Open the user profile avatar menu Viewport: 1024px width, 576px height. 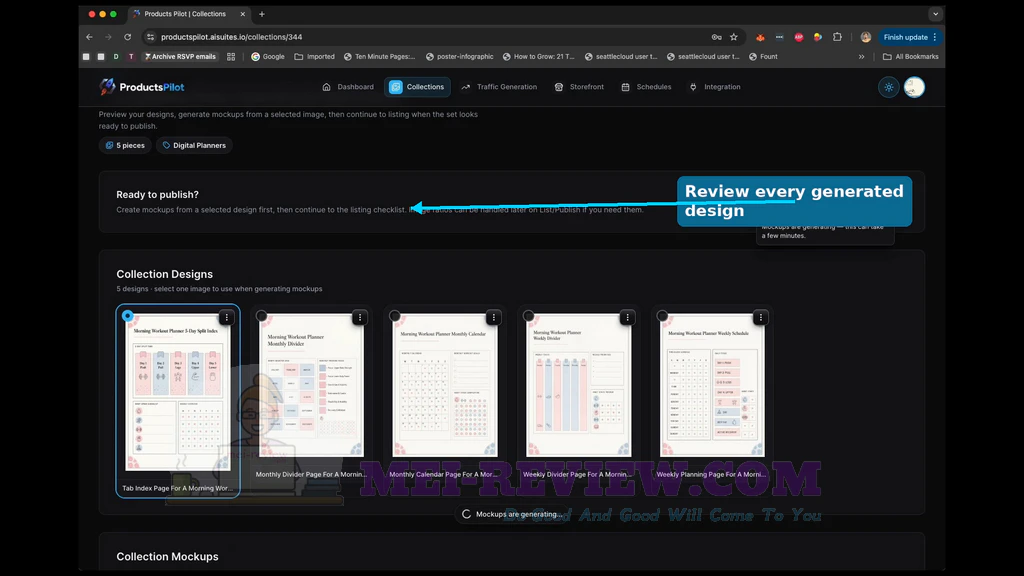pos(914,87)
